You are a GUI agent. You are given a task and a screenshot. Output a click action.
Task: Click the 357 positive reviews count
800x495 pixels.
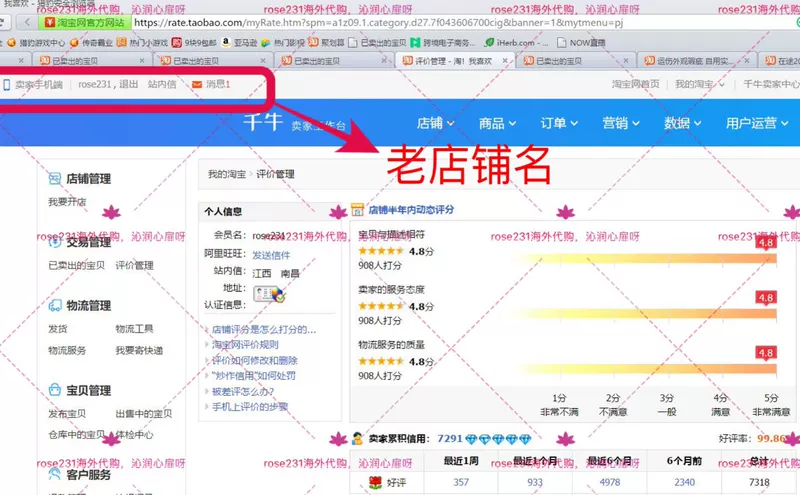click(x=461, y=482)
